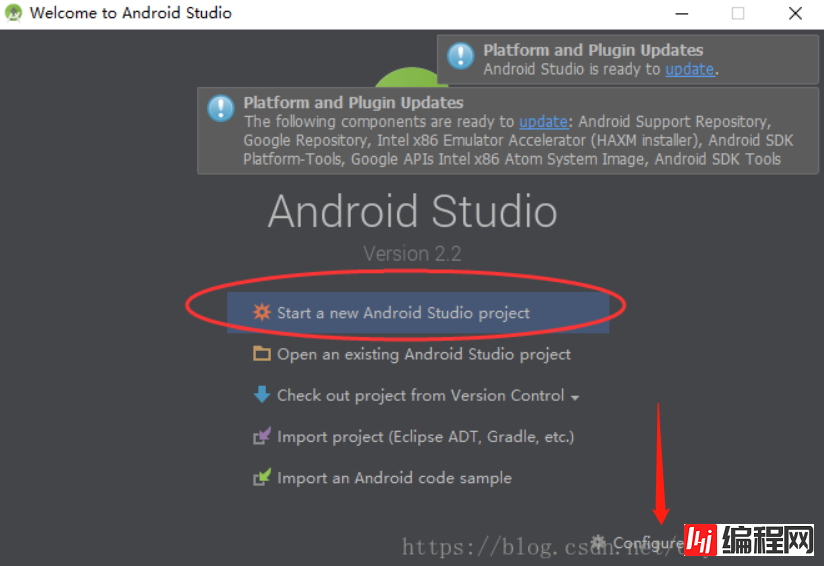Click the Import project (Eclipse ADT) icon

coord(262,437)
